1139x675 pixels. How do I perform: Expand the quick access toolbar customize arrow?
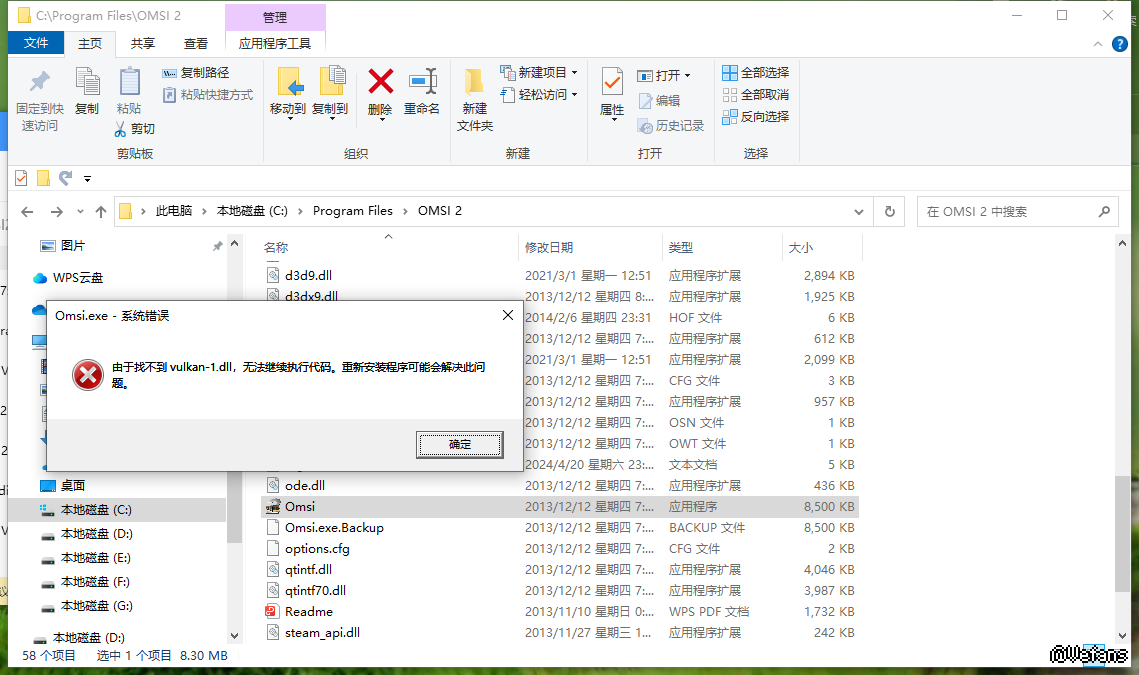(87, 179)
